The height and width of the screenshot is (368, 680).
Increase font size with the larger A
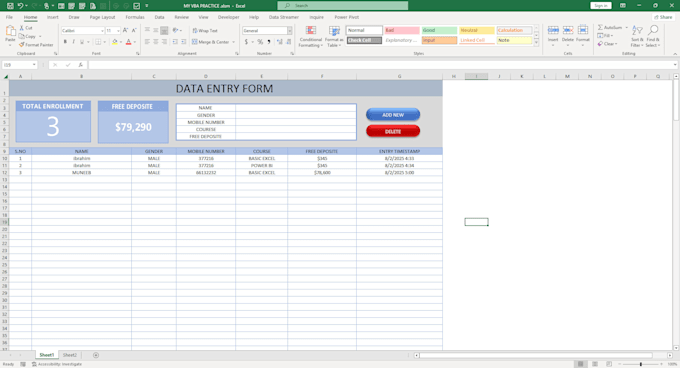(125, 30)
